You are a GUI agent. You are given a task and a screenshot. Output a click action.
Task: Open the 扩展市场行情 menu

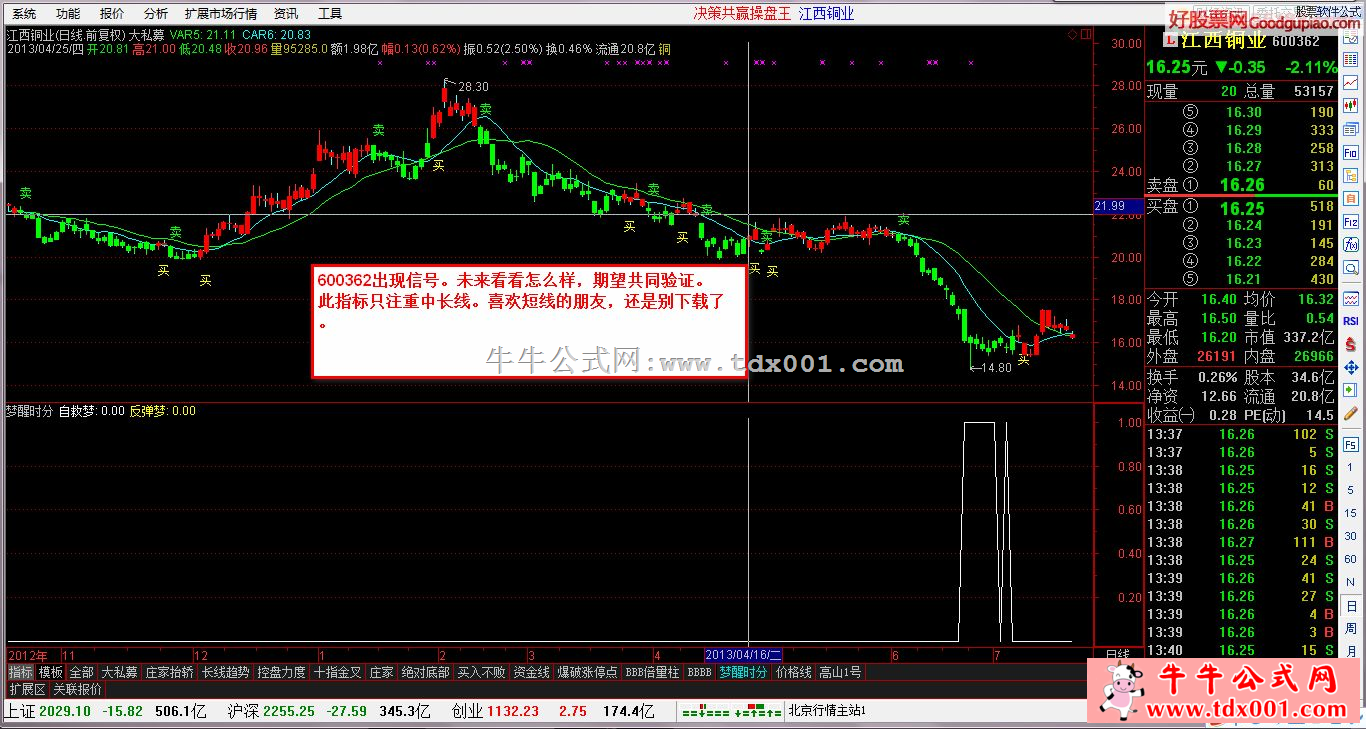pos(221,13)
